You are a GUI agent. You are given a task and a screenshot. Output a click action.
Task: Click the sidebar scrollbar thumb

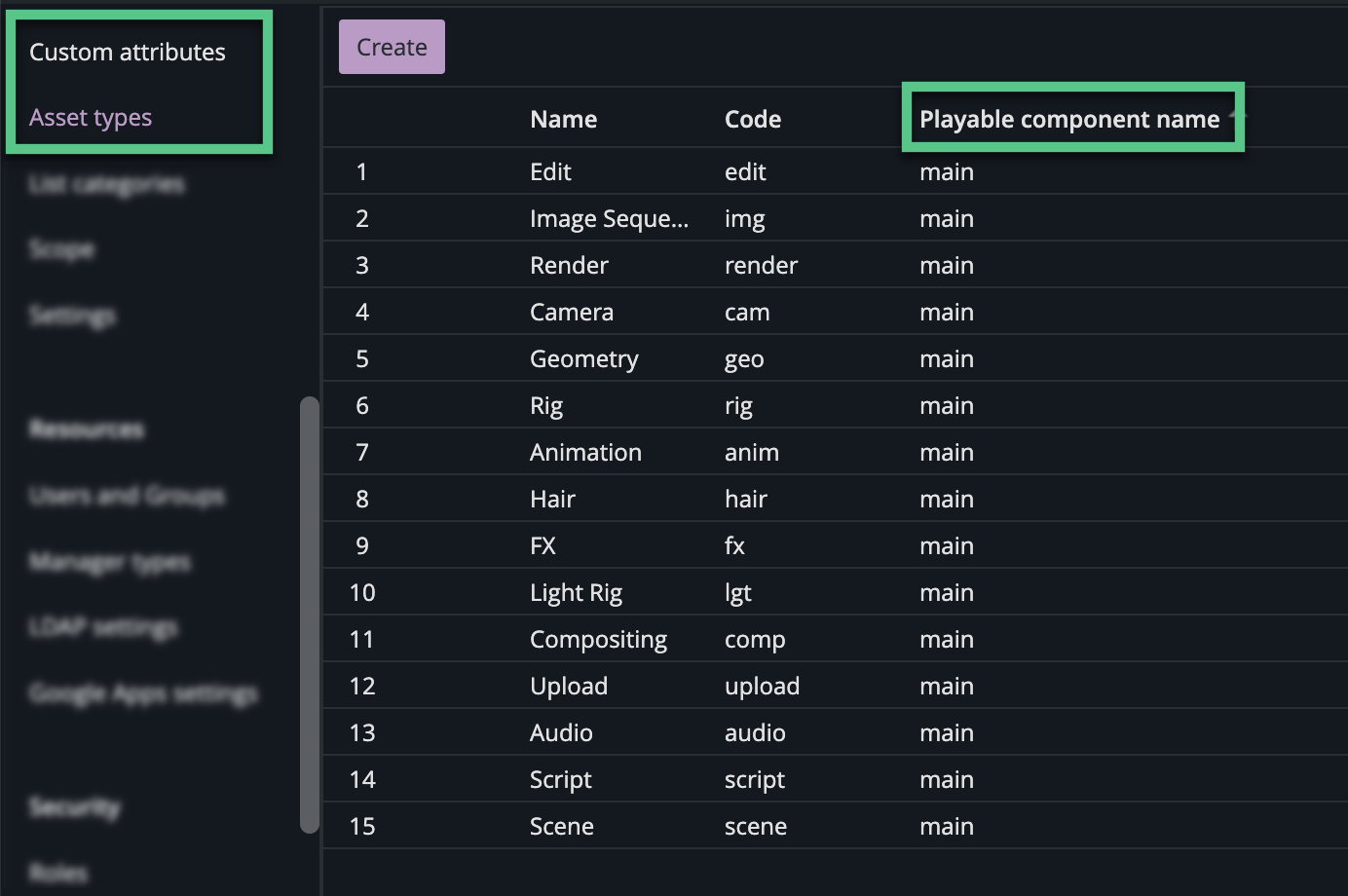point(310,614)
